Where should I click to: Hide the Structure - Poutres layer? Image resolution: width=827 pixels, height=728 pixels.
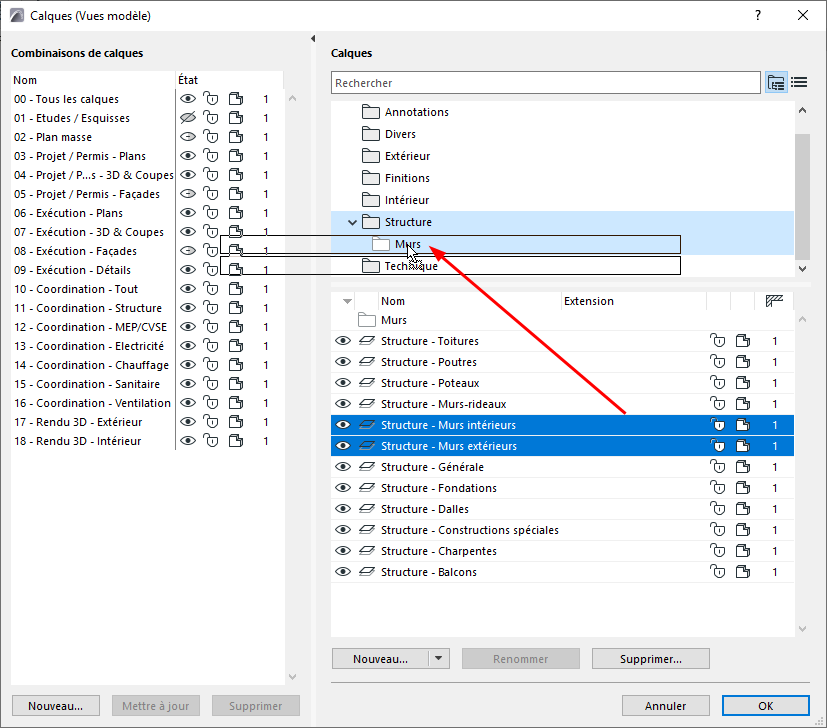pos(343,362)
